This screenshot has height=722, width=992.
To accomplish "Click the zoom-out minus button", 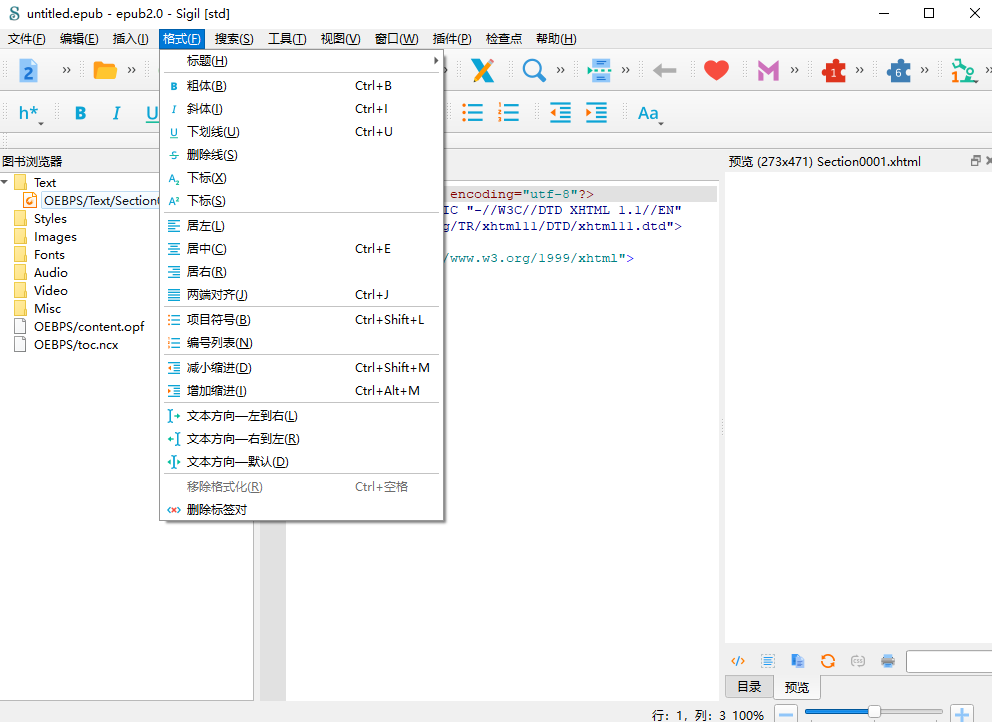I will tap(786, 713).
